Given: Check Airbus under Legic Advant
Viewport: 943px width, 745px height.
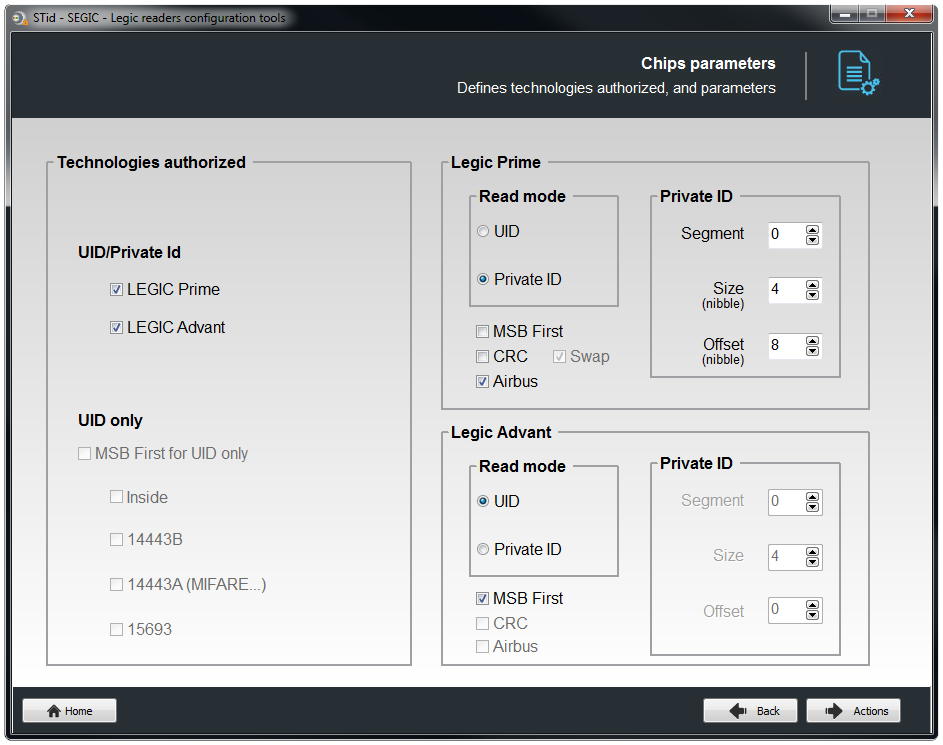Looking at the screenshot, I should tap(482, 646).
